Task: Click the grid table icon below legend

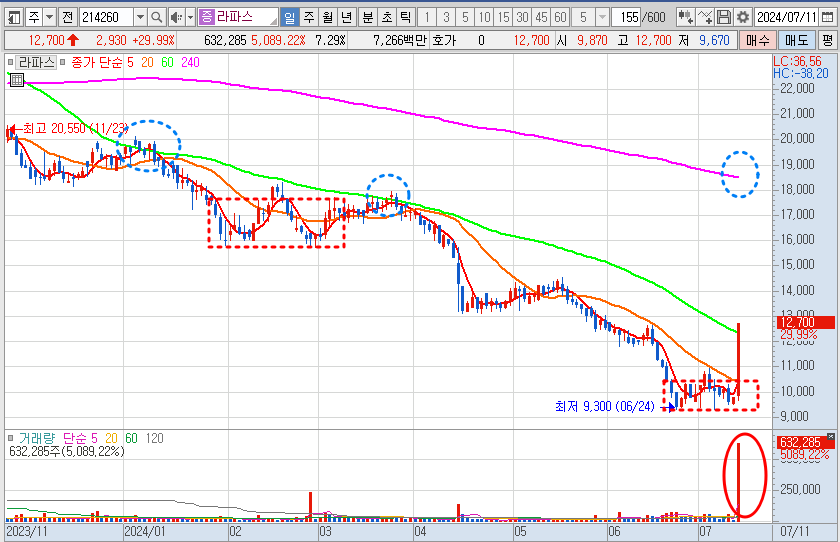Action: 17,80
